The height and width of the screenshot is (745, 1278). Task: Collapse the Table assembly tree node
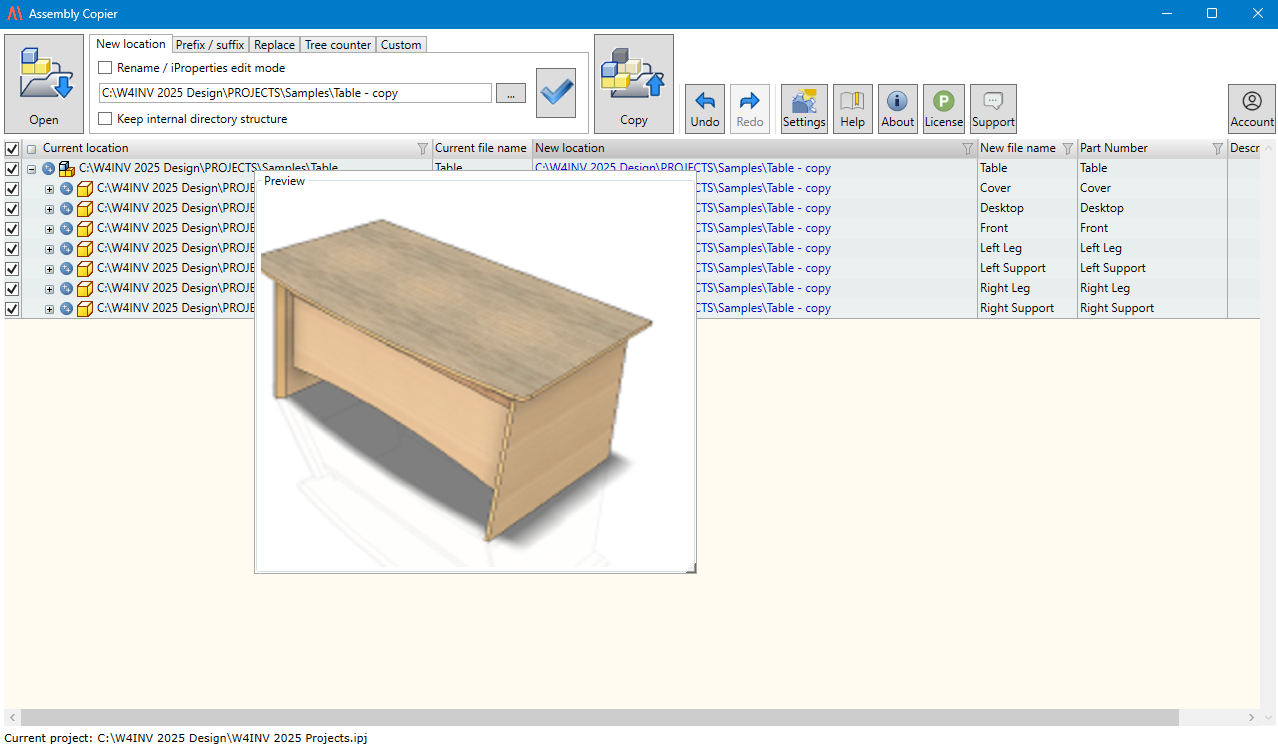click(31, 169)
